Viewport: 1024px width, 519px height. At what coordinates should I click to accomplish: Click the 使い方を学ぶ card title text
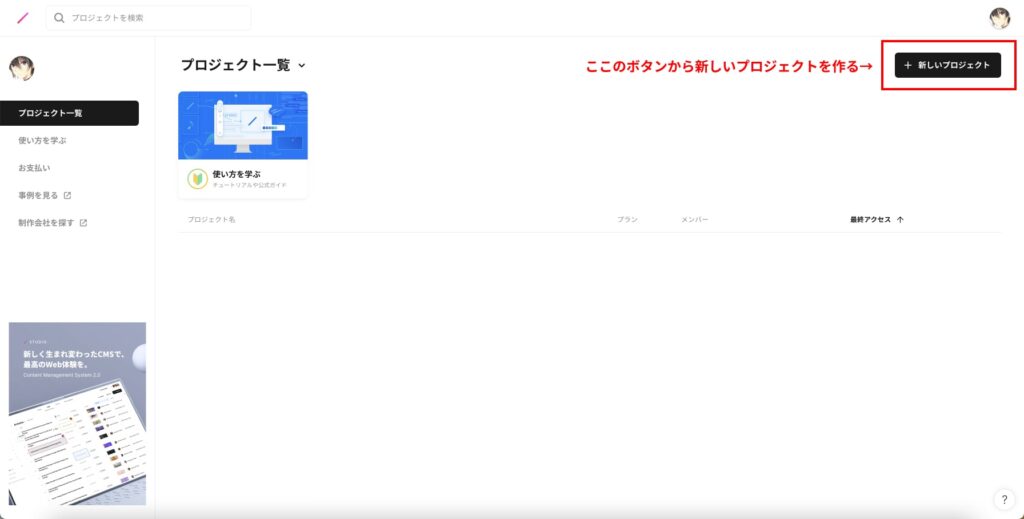236,174
